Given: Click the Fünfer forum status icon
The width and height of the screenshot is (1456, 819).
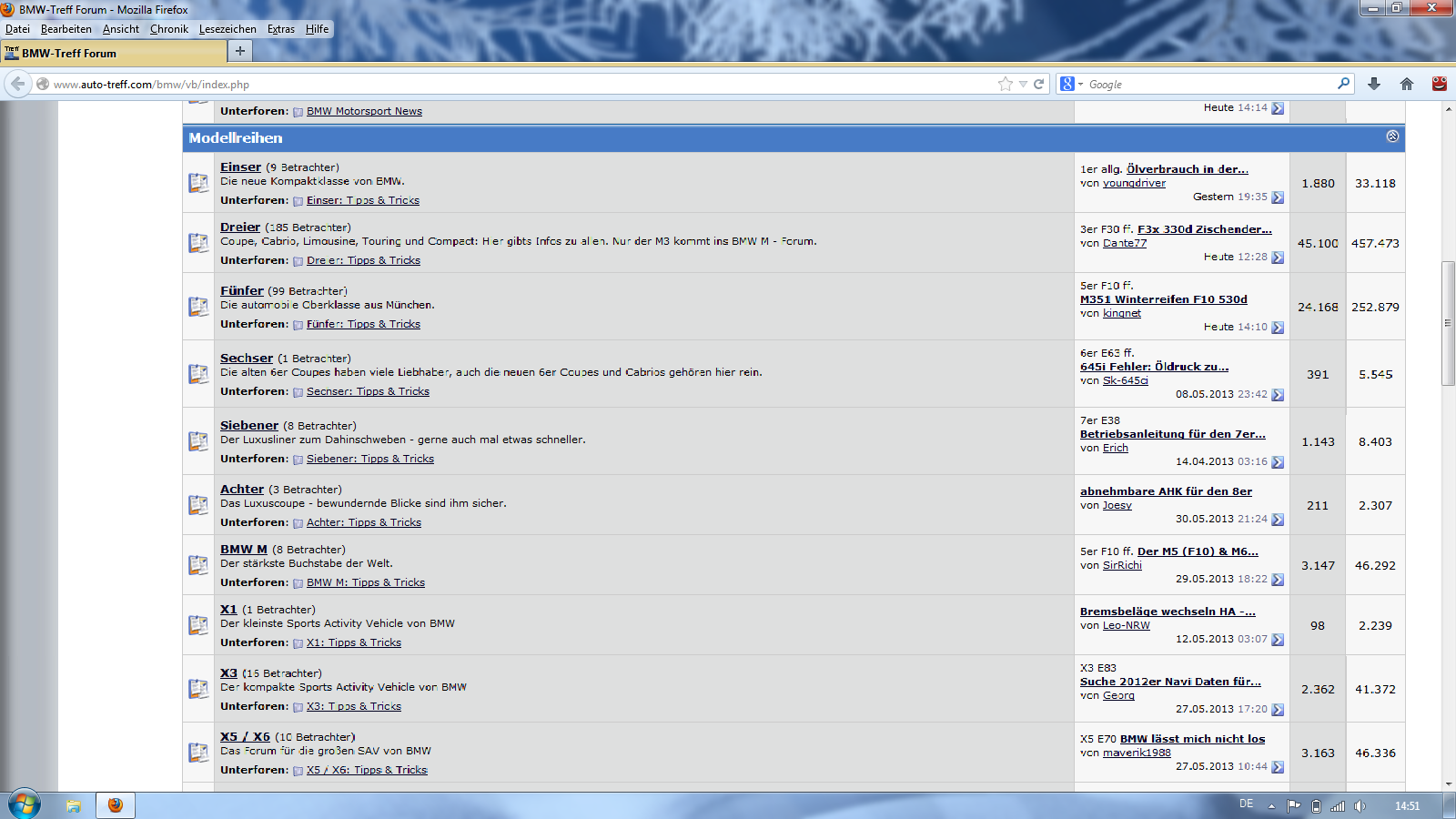Looking at the screenshot, I should (x=198, y=307).
